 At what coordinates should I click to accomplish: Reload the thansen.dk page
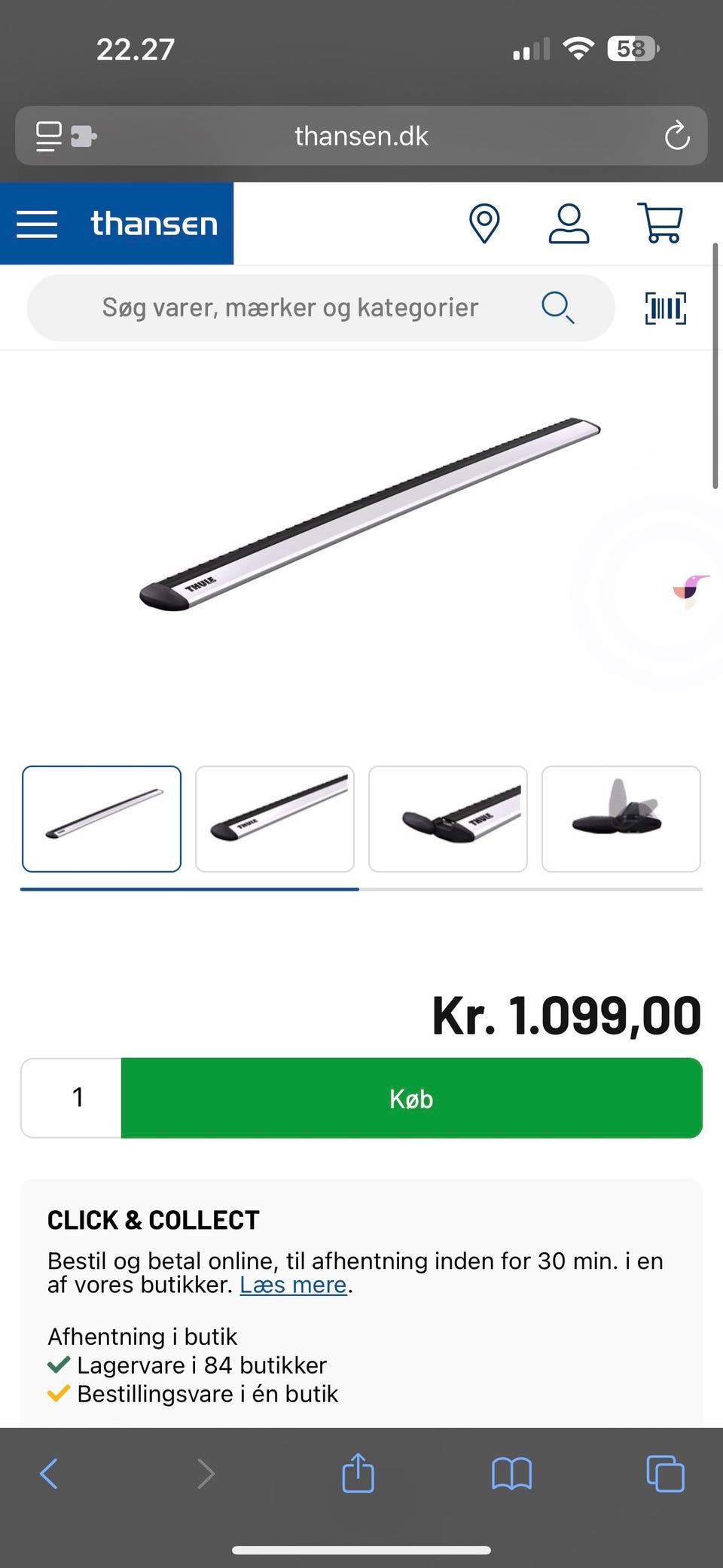click(x=676, y=136)
